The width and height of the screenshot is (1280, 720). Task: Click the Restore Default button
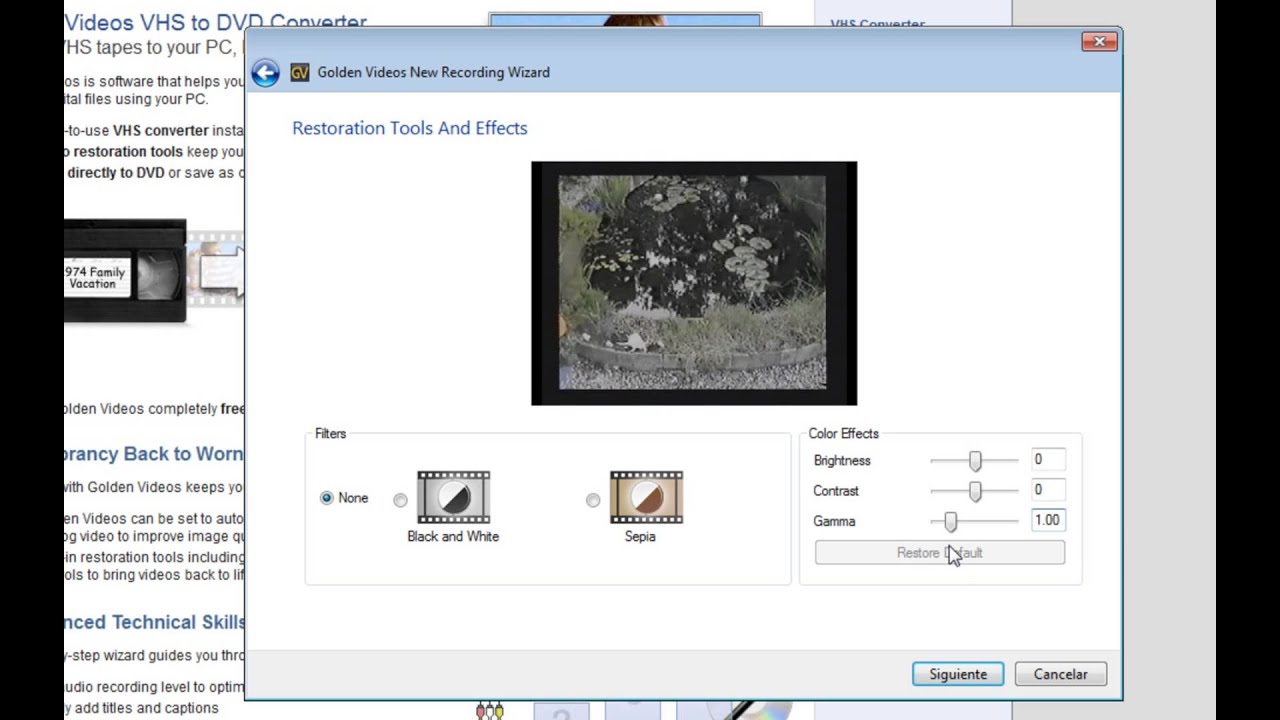[940, 552]
